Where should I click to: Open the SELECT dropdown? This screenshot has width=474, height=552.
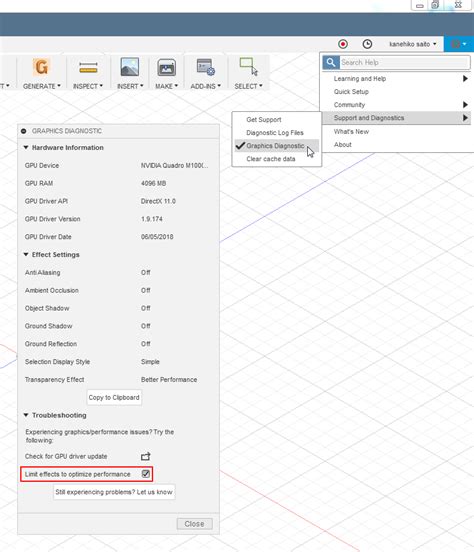coord(248,86)
